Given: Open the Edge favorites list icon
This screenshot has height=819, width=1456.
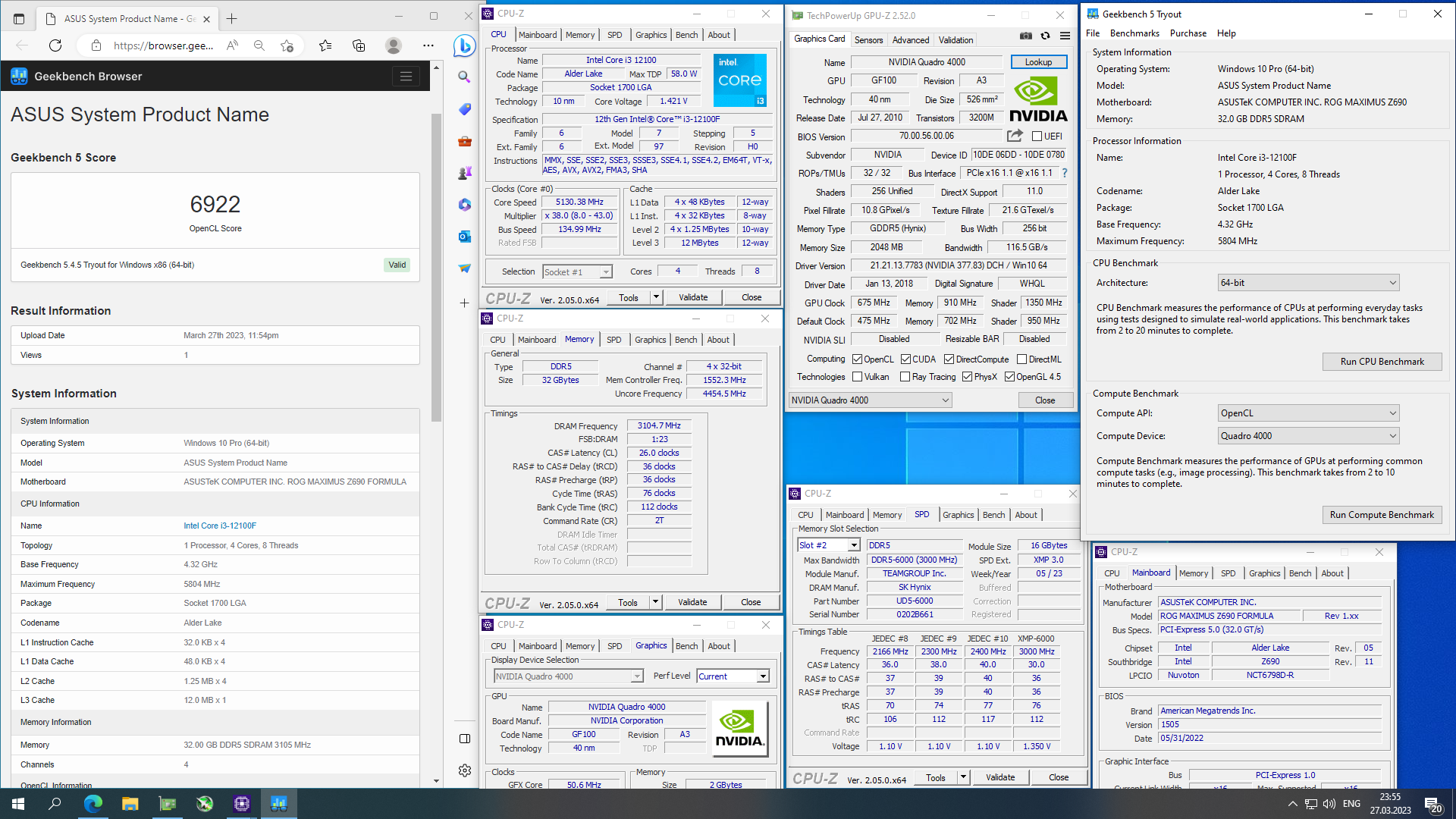Looking at the screenshot, I should [325, 45].
